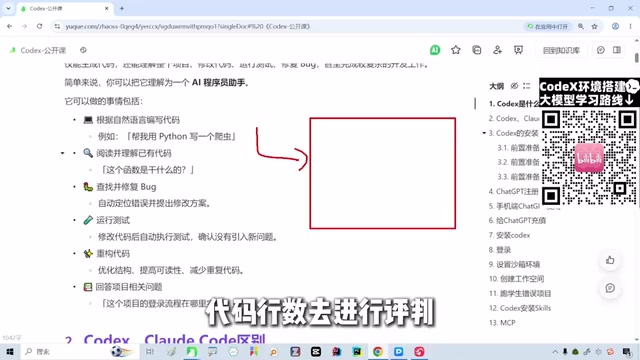This screenshot has width=640, height=360.
Task: Jump to outline item '11. 跑学生错误项目'
Action: tap(520, 293)
